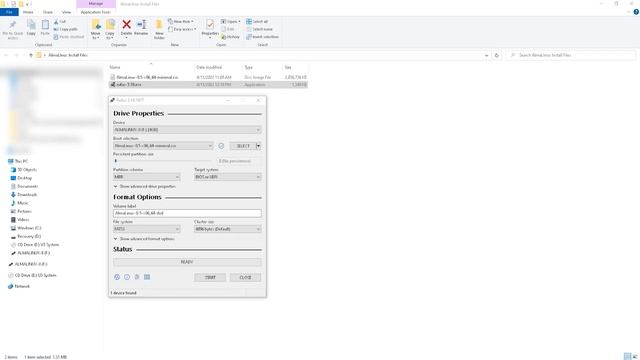Expand Show advanced drive properties
640x360 pixels.
[x=144, y=187]
